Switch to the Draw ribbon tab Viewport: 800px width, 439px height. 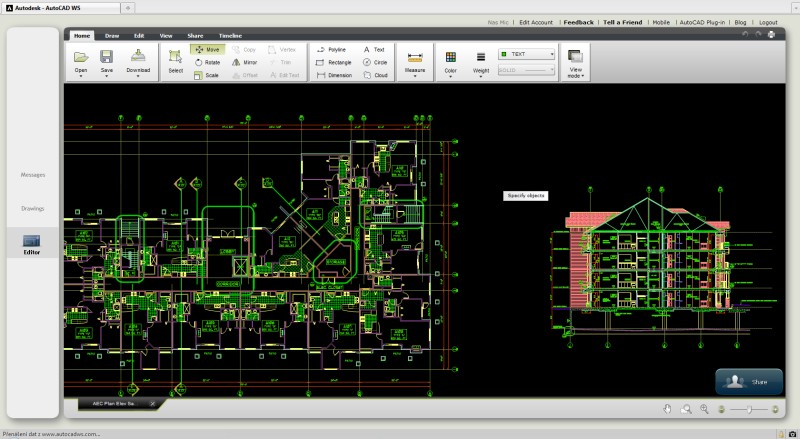point(110,35)
